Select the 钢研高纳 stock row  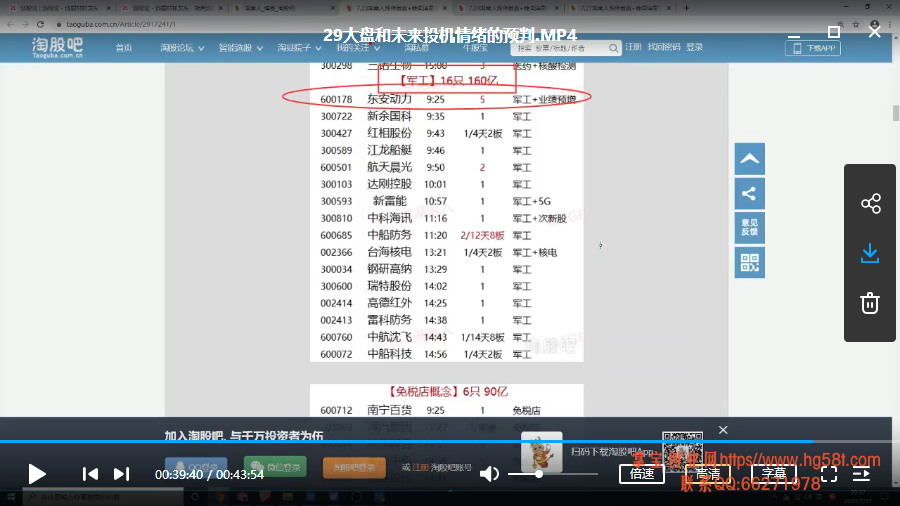tap(447, 269)
